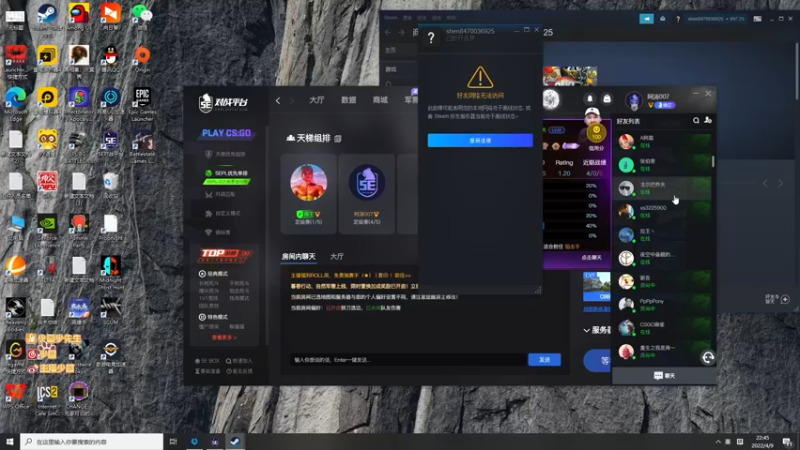Go back with the 5E back arrow
800x450 pixels.
(x=278, y=101)
